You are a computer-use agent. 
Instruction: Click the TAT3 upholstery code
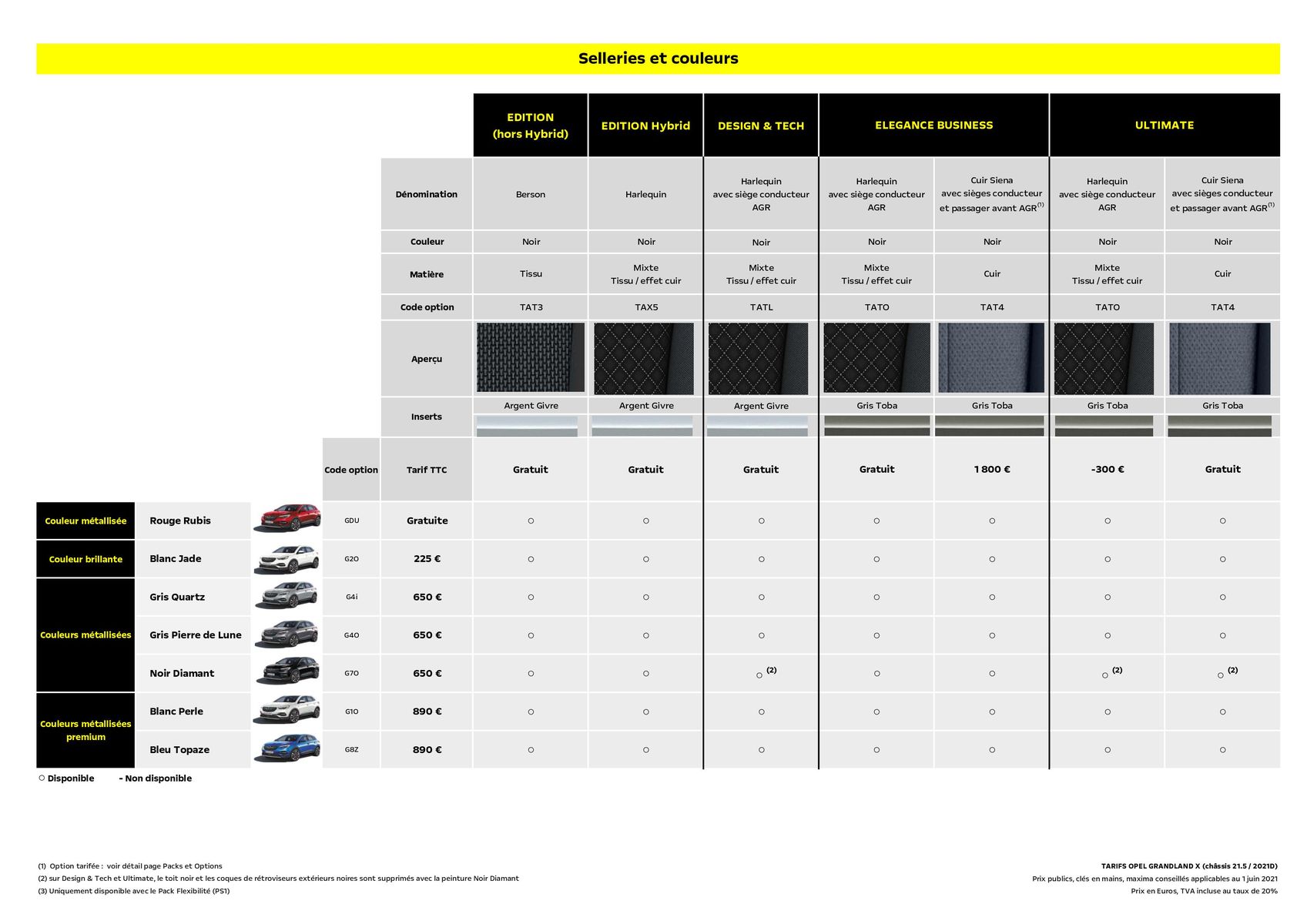coord(531,306)
